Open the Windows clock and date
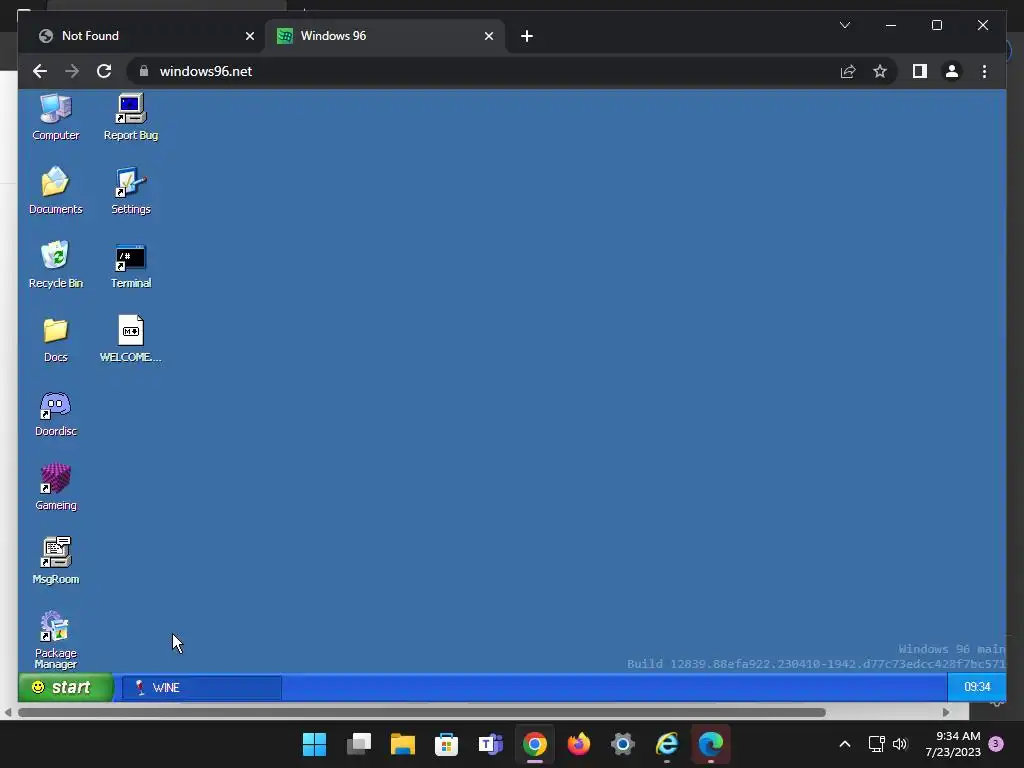Screen dimensions: 1024x768 point(953,744)
